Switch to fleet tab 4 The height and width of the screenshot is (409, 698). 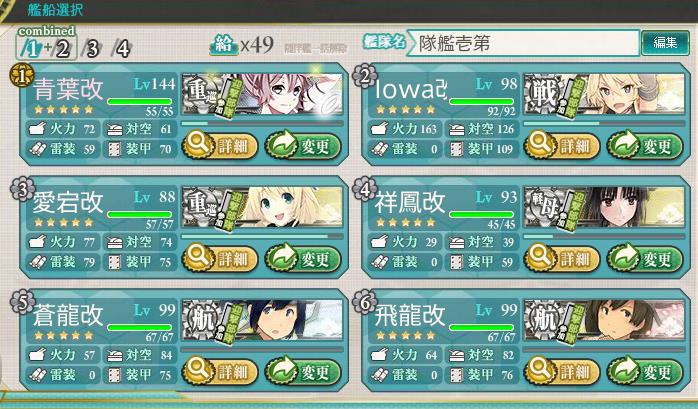click(x=122, y=49)
